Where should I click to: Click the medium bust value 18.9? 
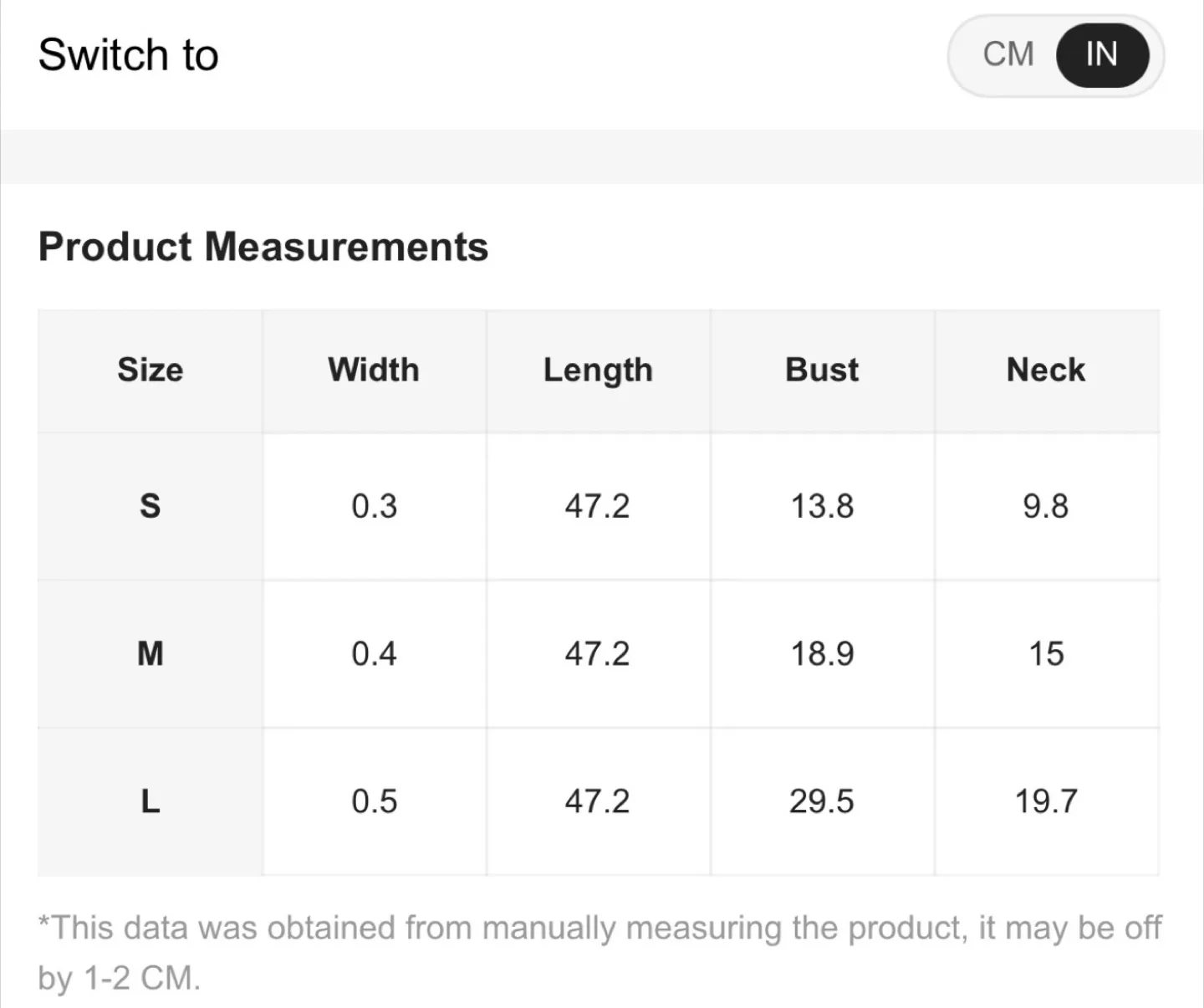tap(822, 653)
